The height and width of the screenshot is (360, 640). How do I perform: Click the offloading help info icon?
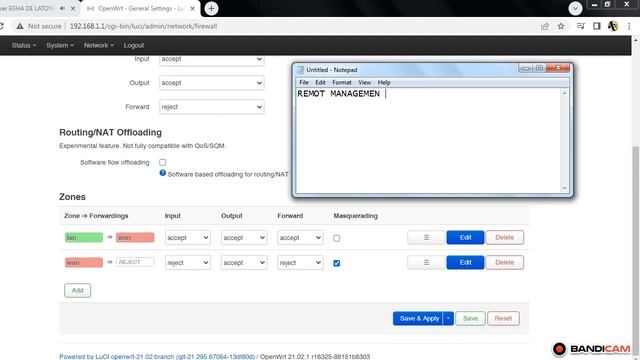(162, 173)
